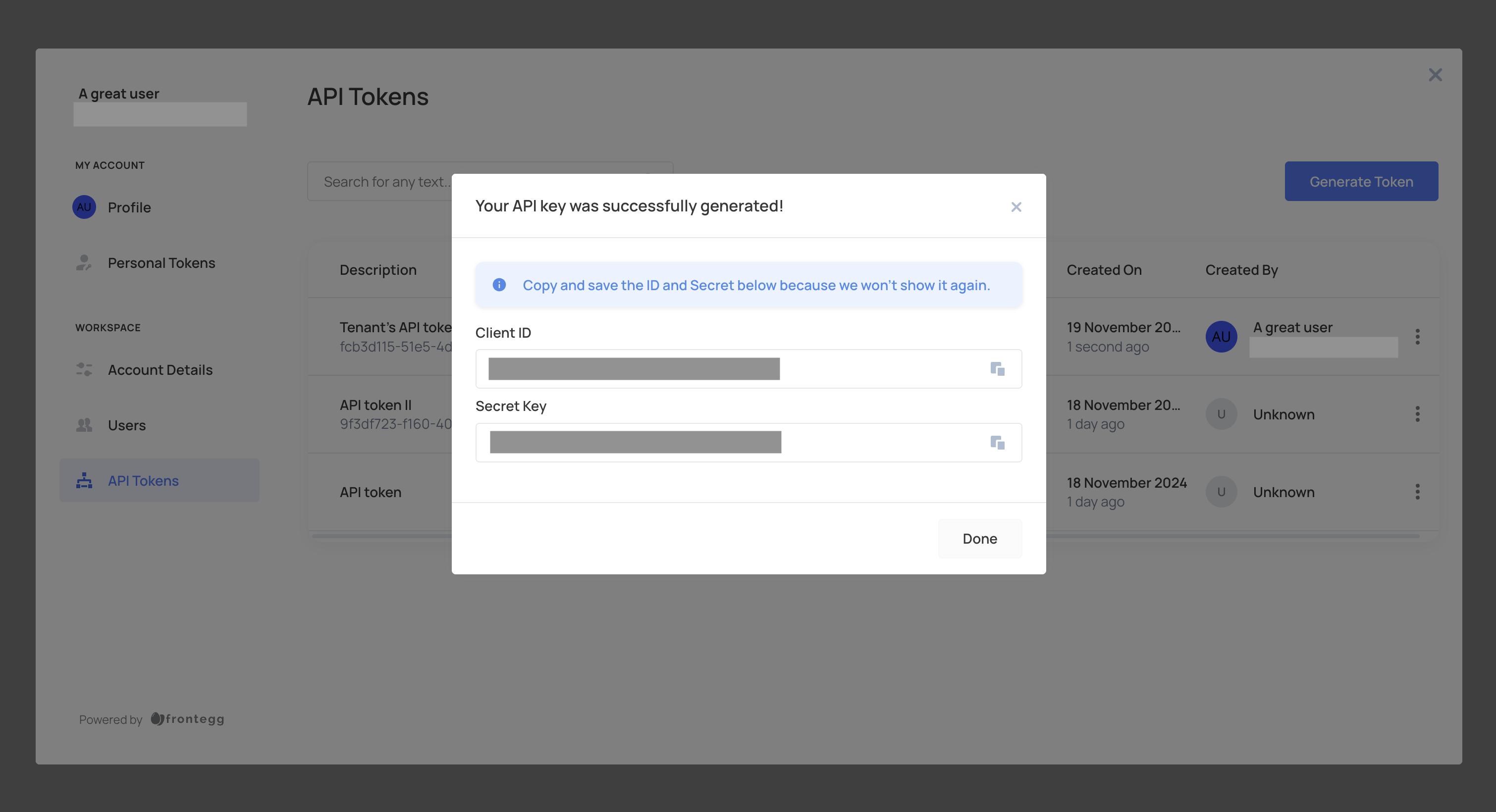
Task: Open options menu for API token II
Action: (1417, 414)
